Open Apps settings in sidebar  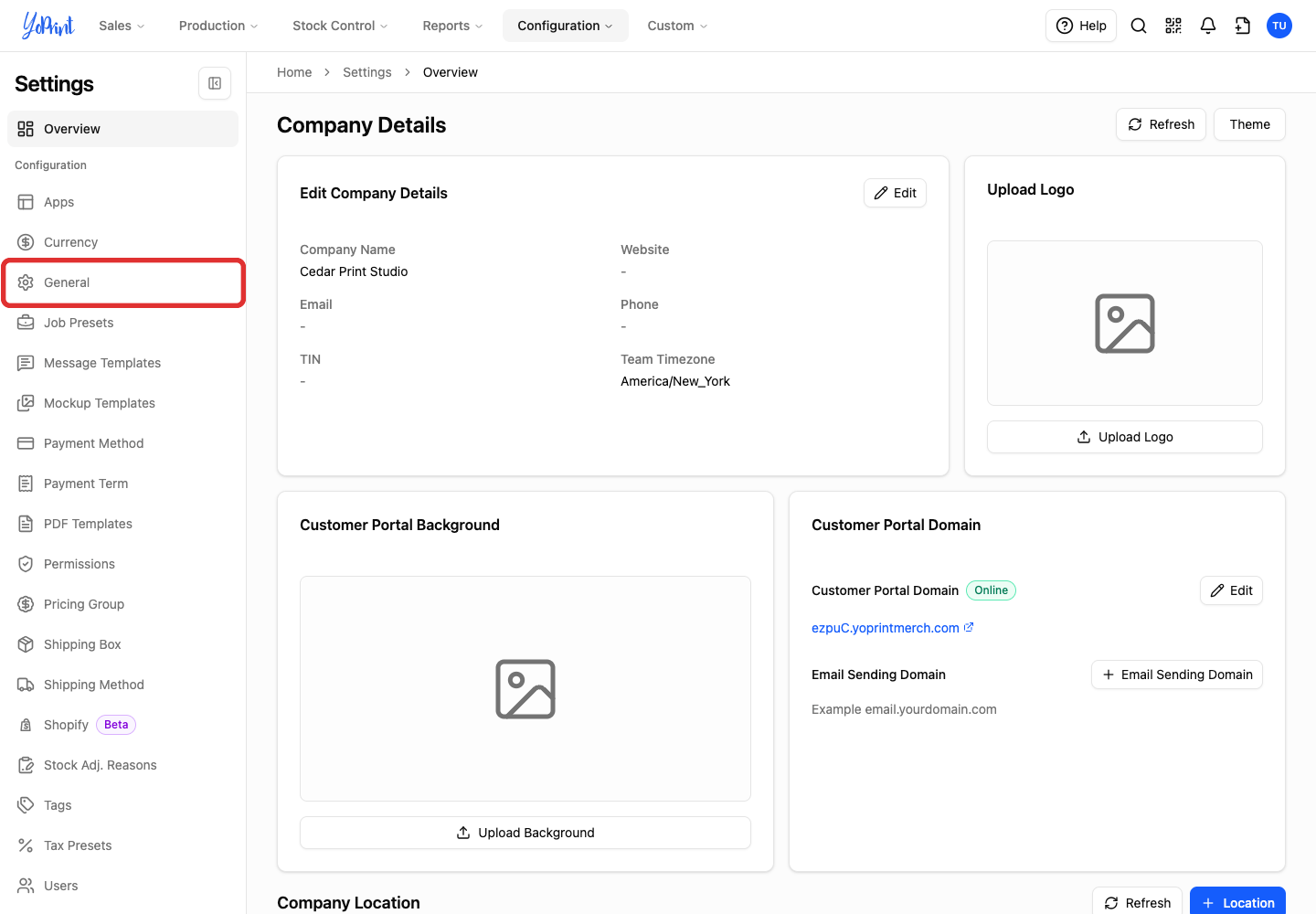click(122, 202)
